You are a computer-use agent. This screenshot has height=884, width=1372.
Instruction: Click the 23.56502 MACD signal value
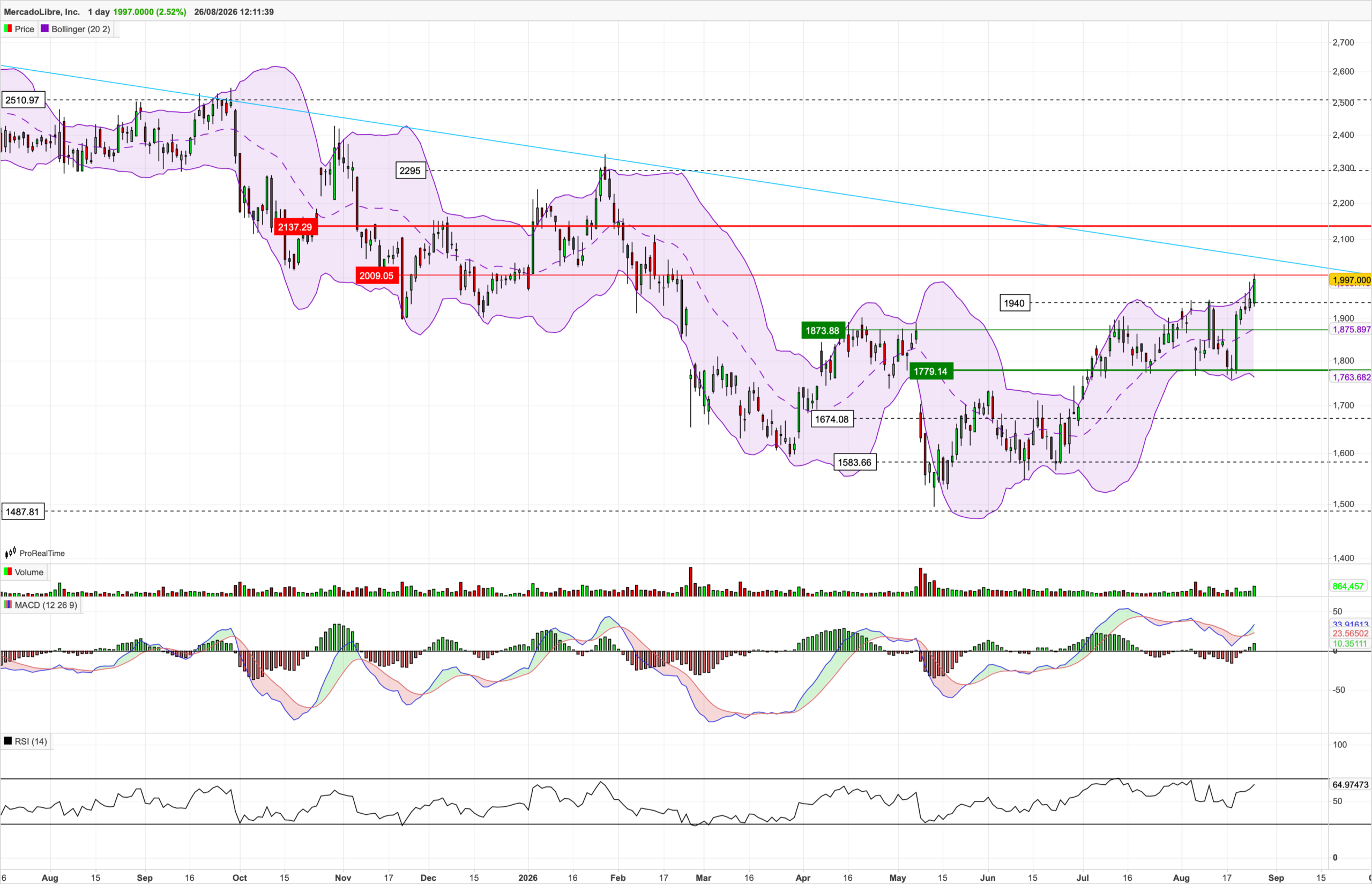point(1350,634)
